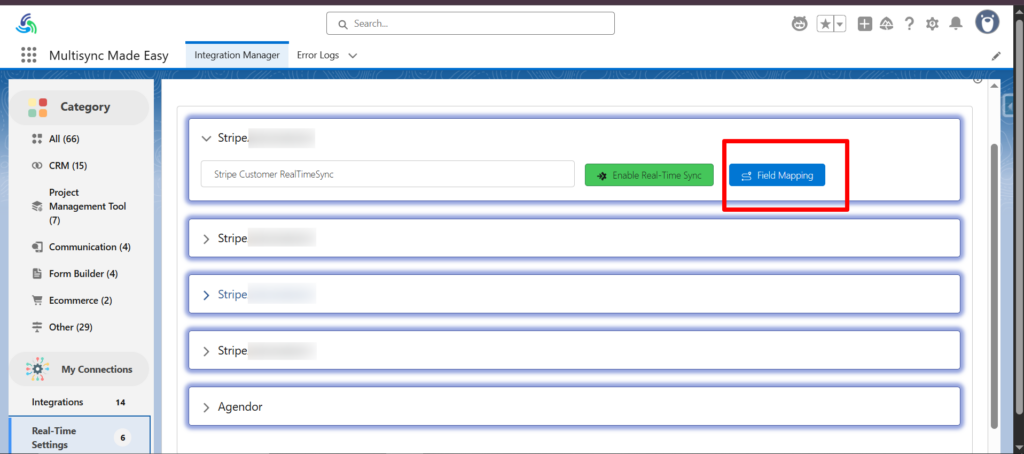This screenshot has width=1024, height=454.
Task: Click the 14 count badge beside Integrations
Action: point(120,402)
